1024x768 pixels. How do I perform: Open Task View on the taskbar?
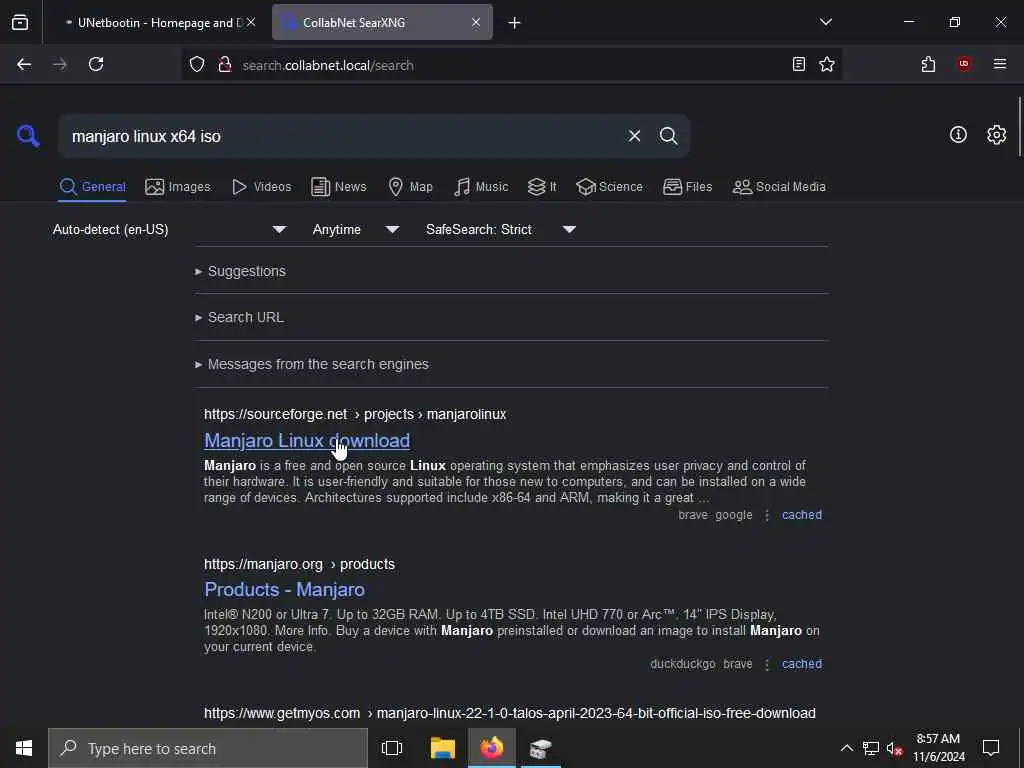click(x=392, y=748)
